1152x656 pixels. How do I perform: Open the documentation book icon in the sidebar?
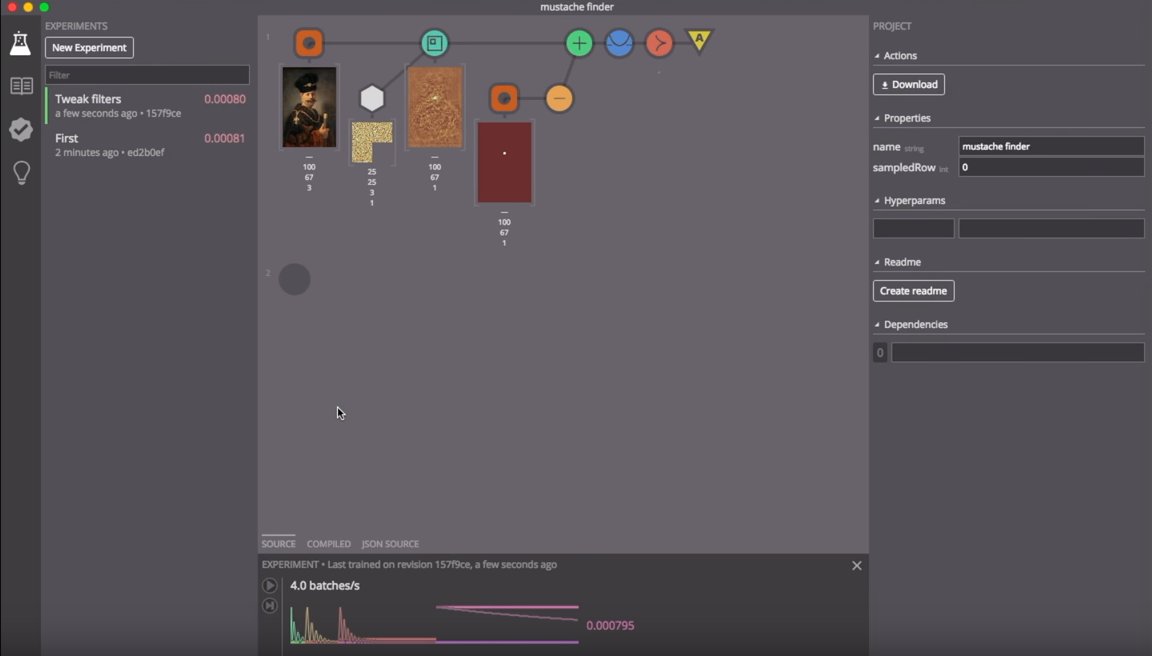tap(21, 86)
